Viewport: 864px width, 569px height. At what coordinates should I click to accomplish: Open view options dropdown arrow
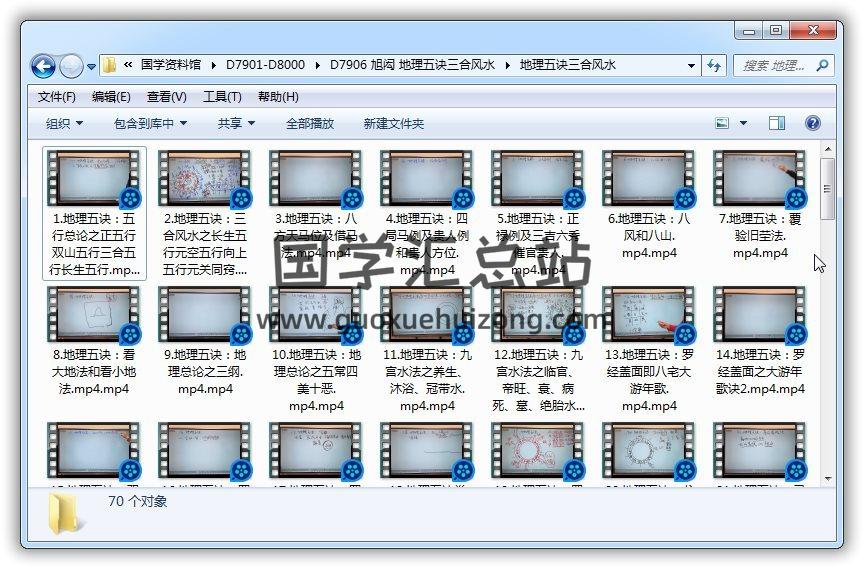[x=743, y=123]
